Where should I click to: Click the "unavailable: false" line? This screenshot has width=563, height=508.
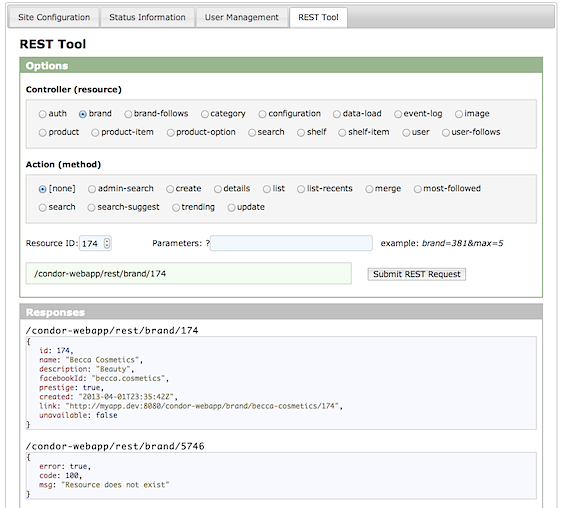click(78, 415)
